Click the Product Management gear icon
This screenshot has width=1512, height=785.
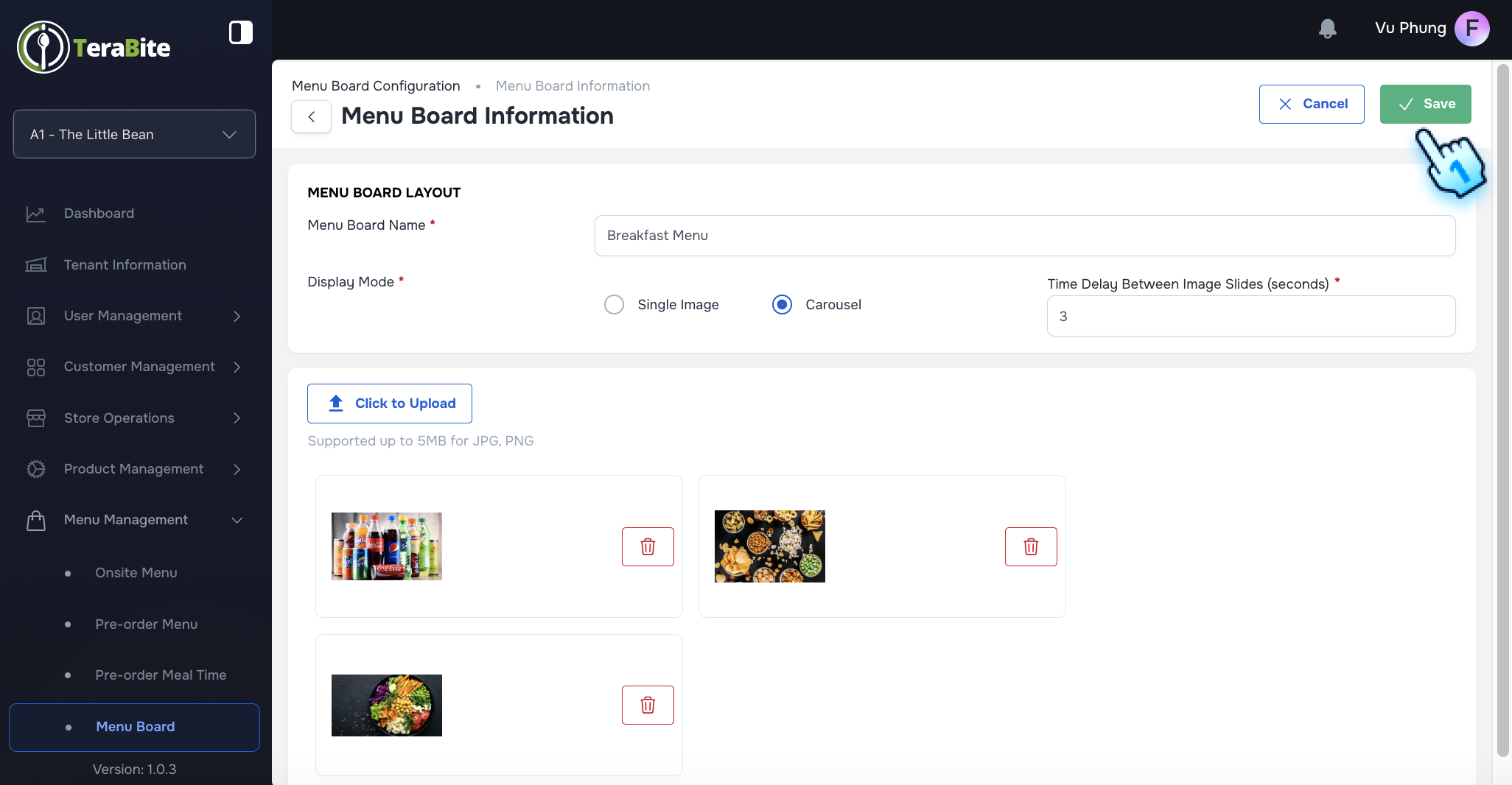click(35, 469)
